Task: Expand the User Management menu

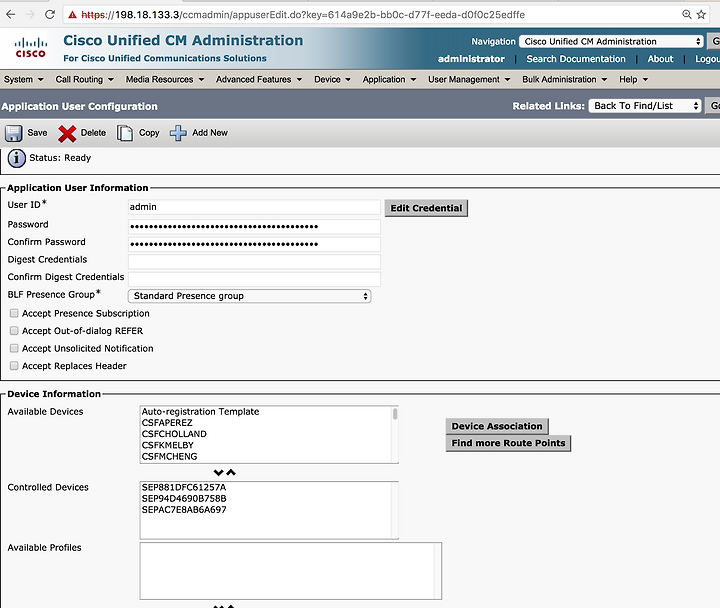Action: click(x=469, y=79)
